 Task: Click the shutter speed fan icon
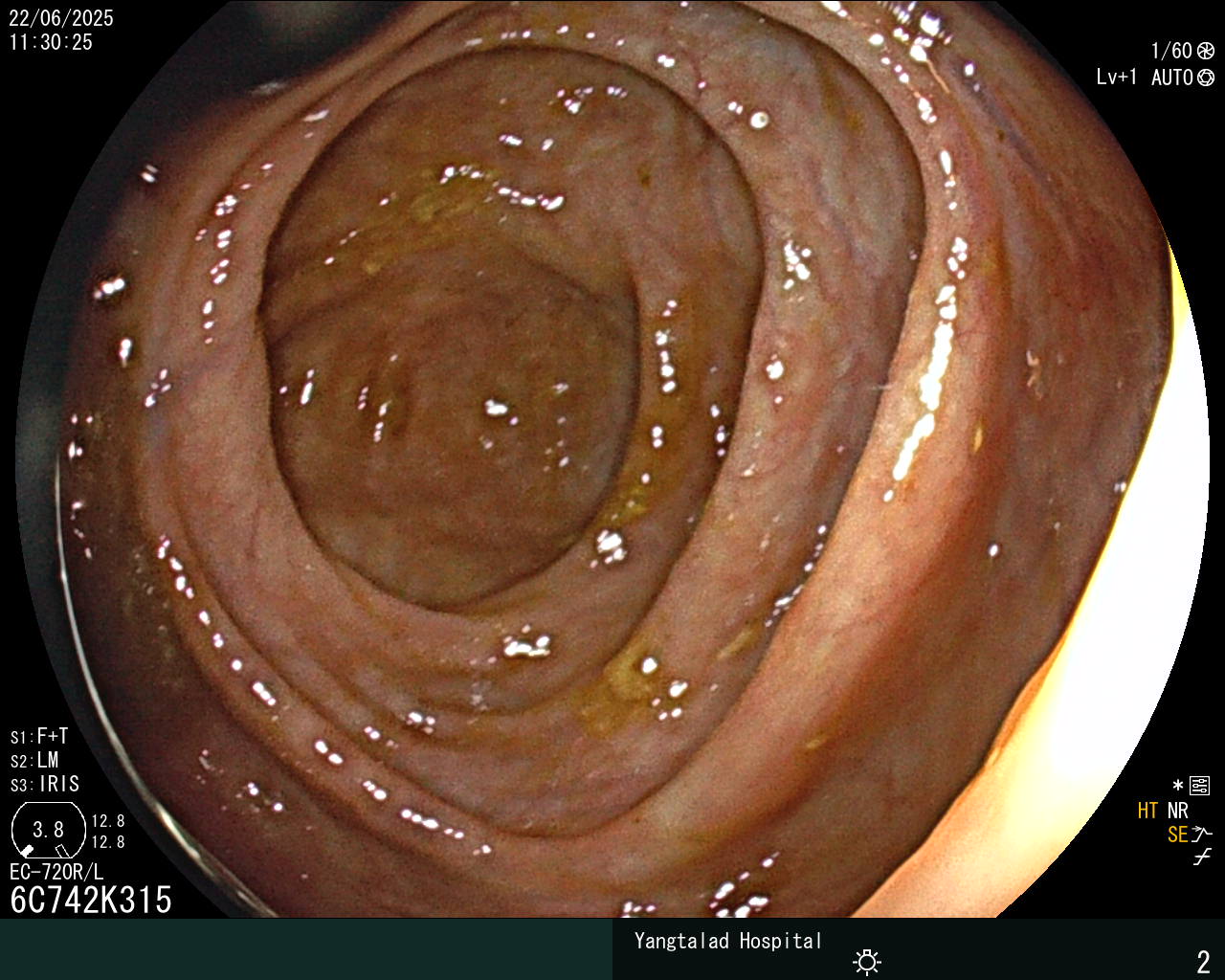pos(1206,51)
